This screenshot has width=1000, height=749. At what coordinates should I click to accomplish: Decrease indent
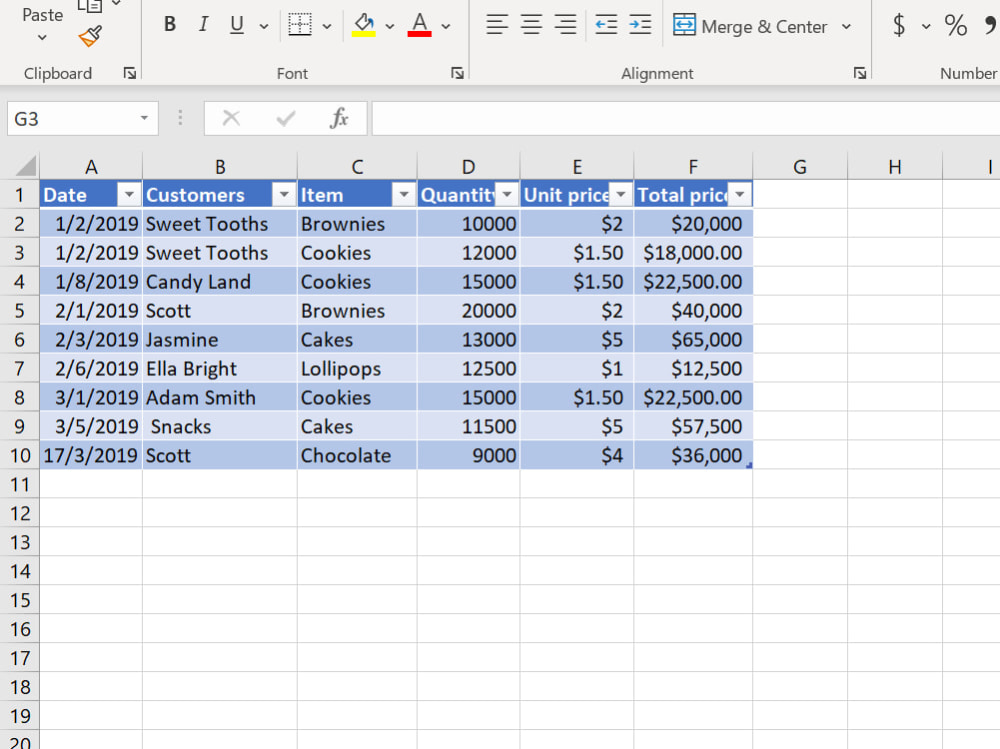(x=606, y=25)
